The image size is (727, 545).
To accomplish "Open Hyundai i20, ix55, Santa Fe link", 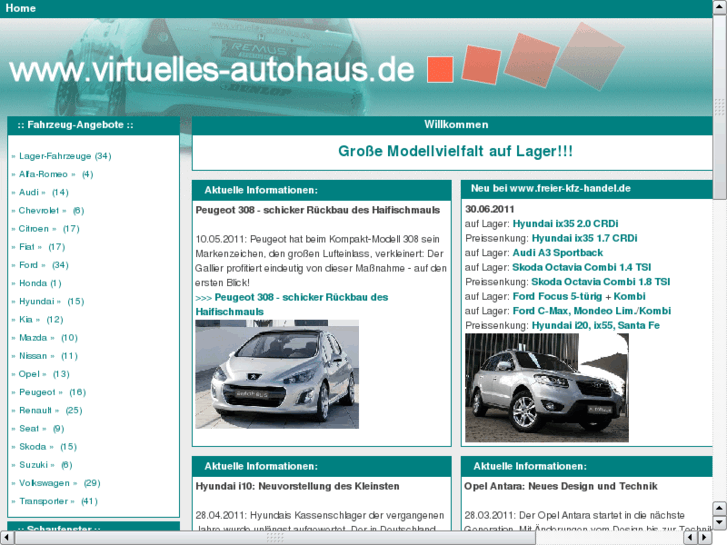I will coord(595,325).
